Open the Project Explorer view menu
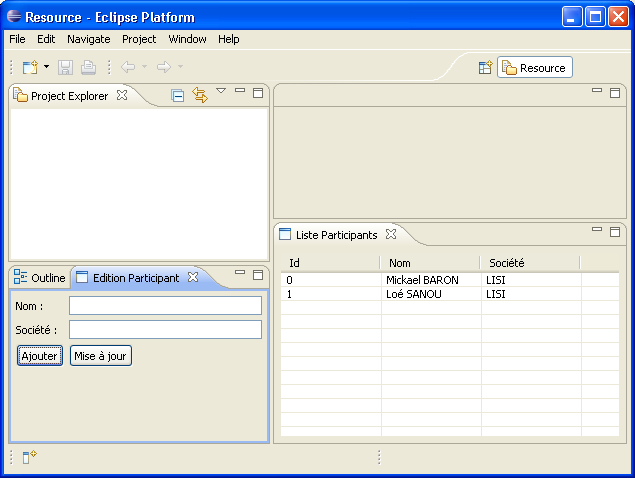Image resolution: width=635 pixels, height=478 pixels. pyautogui.click(x=221, y=92)
